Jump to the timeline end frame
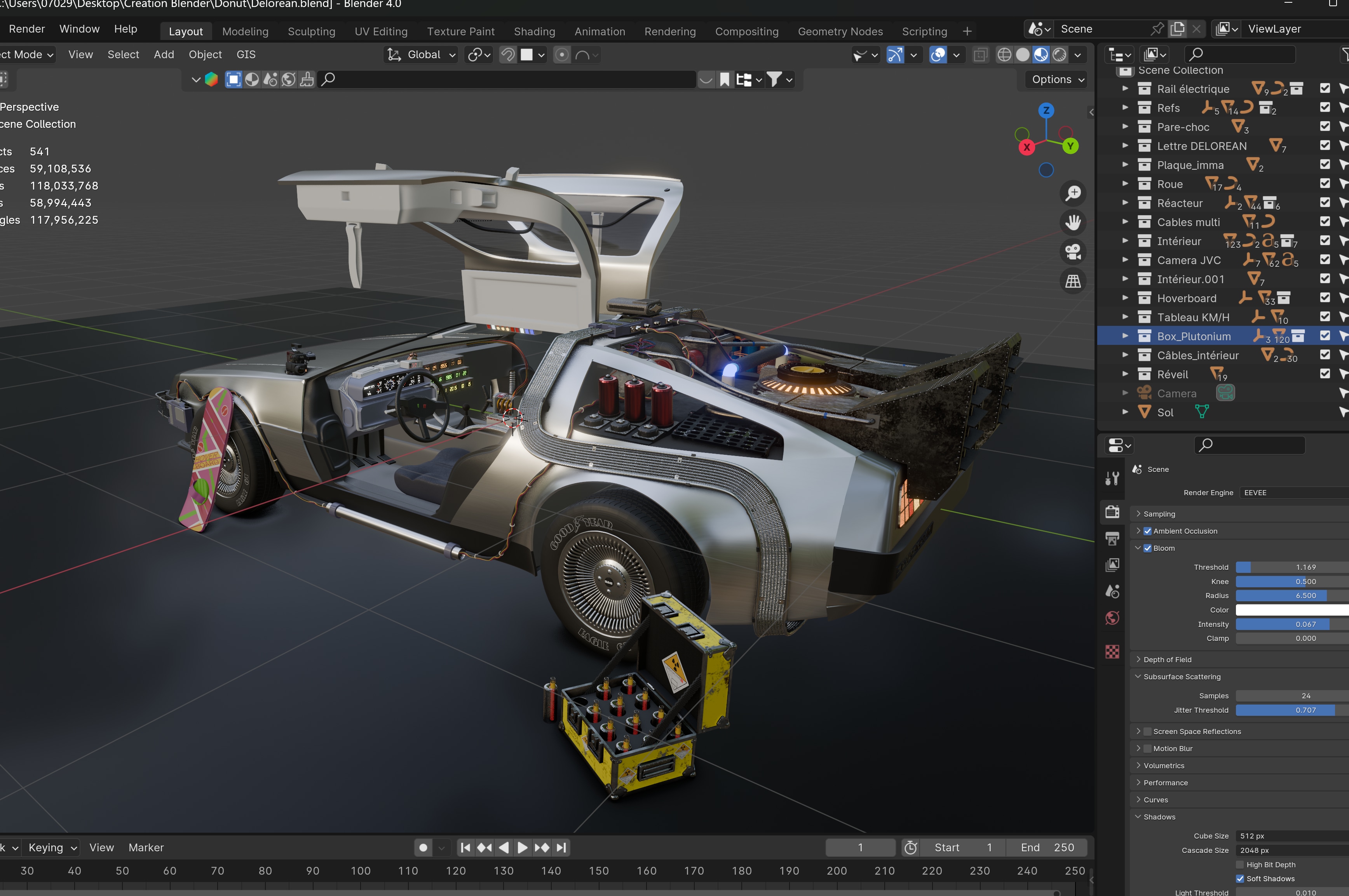The width and height of the screenshot is (1349, 896). tap(562, 847)
